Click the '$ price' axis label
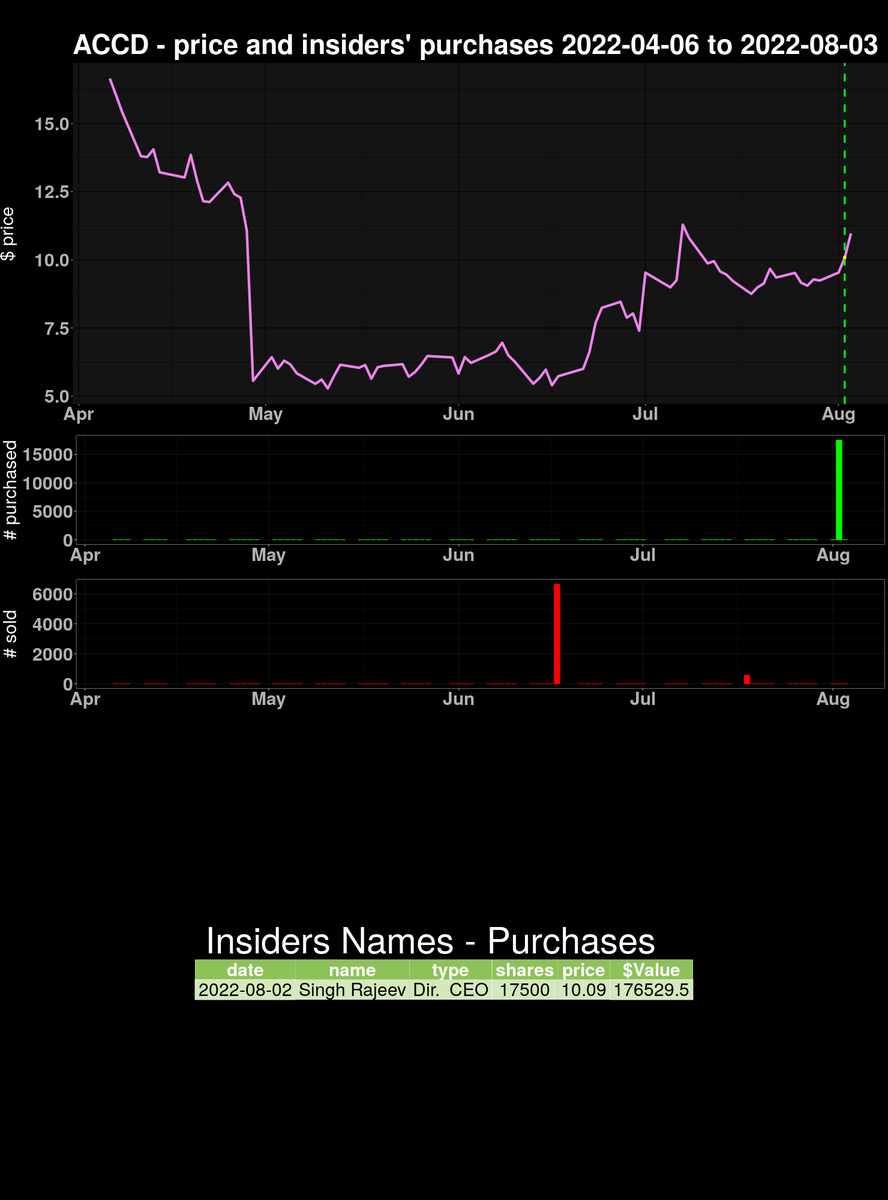This screenshot has width=888, height=1200. pos(9,233)
